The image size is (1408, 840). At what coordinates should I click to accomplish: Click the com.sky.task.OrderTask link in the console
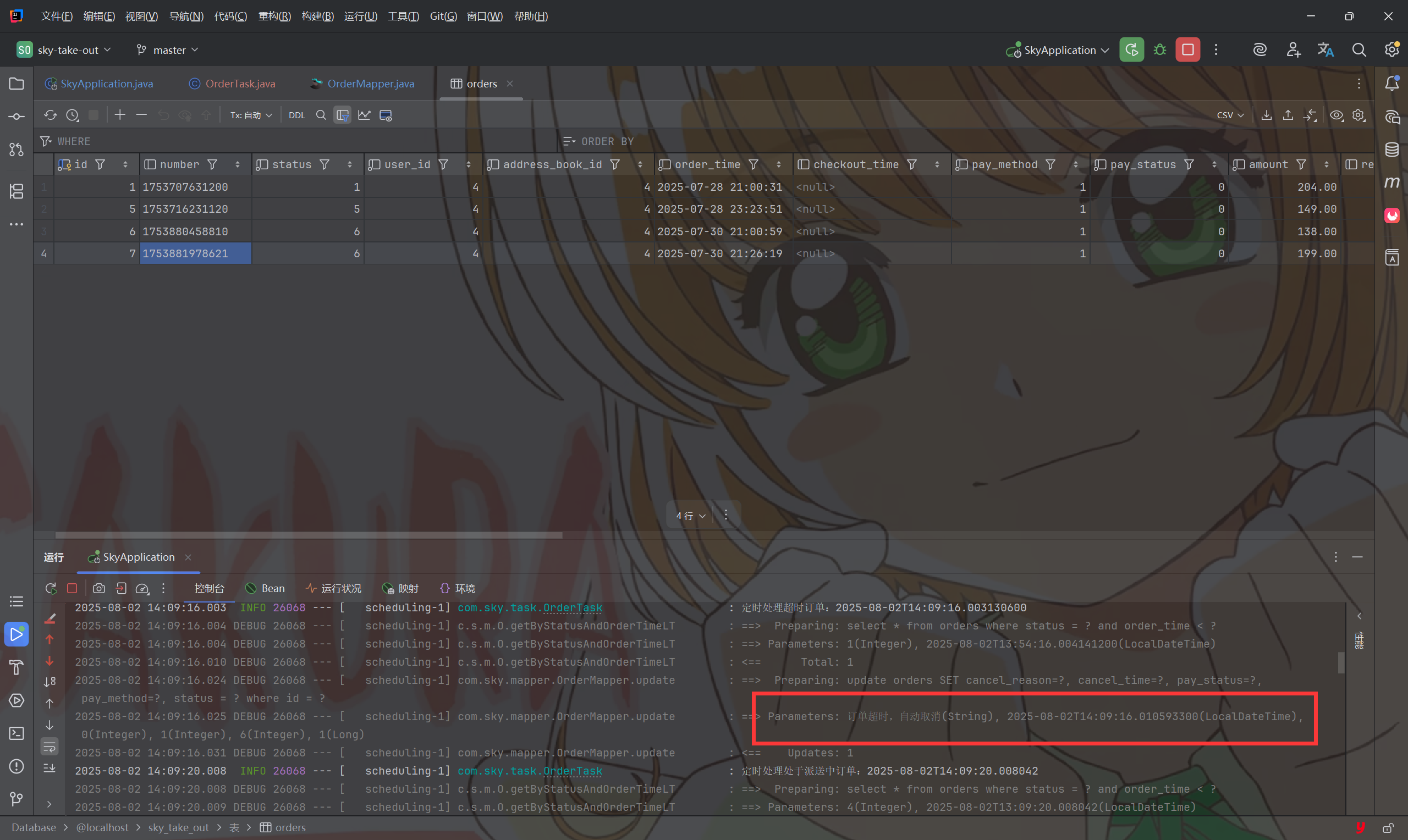pyautogui.click(x=529, y=608)
